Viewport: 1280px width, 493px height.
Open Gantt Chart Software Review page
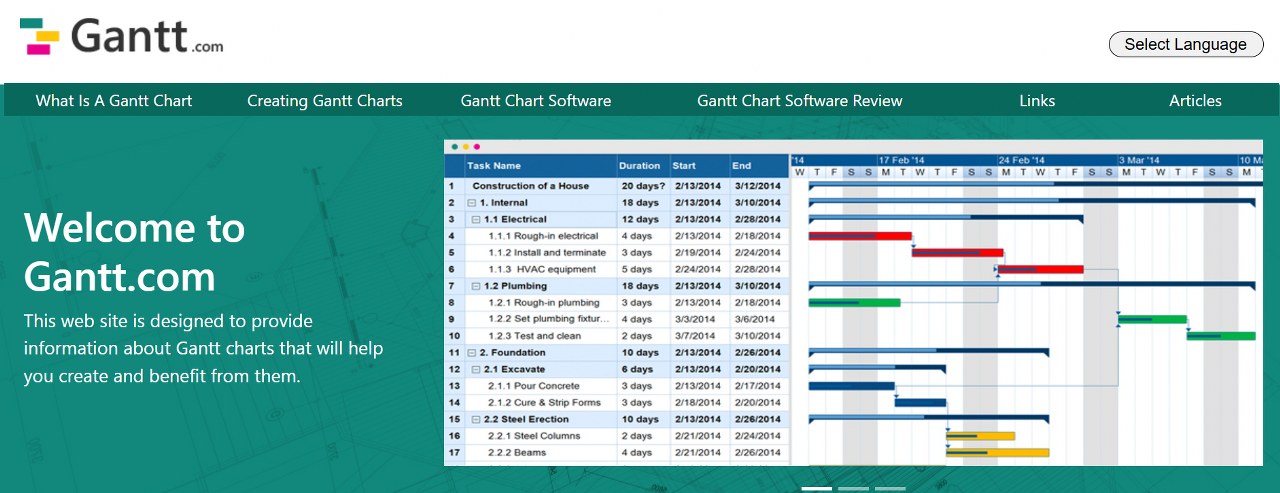click(x=800, y=101)
